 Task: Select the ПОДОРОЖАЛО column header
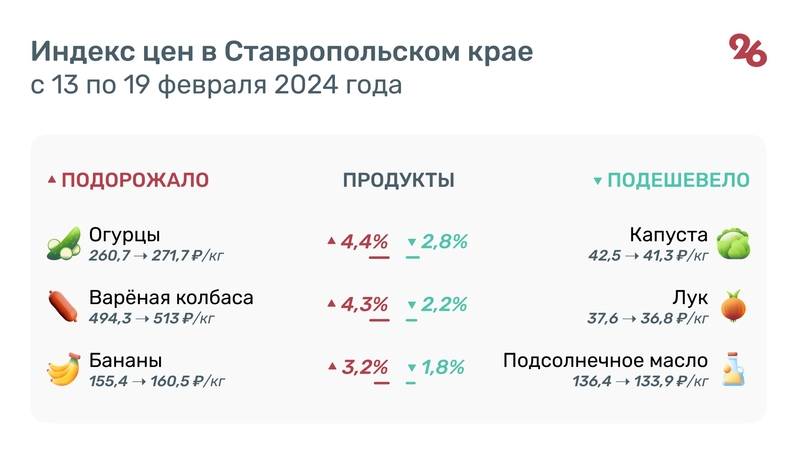pyautogui.click(x=135, y=181)
